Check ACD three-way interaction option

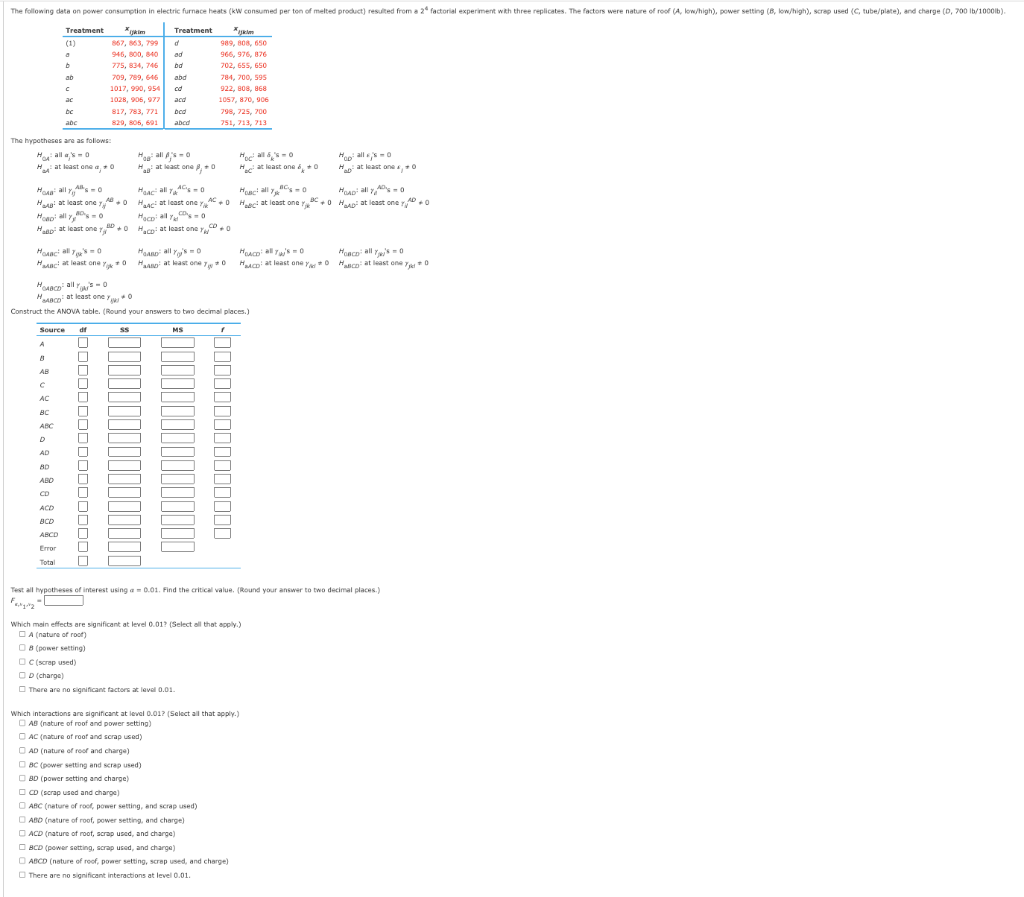tap(22, 833)
